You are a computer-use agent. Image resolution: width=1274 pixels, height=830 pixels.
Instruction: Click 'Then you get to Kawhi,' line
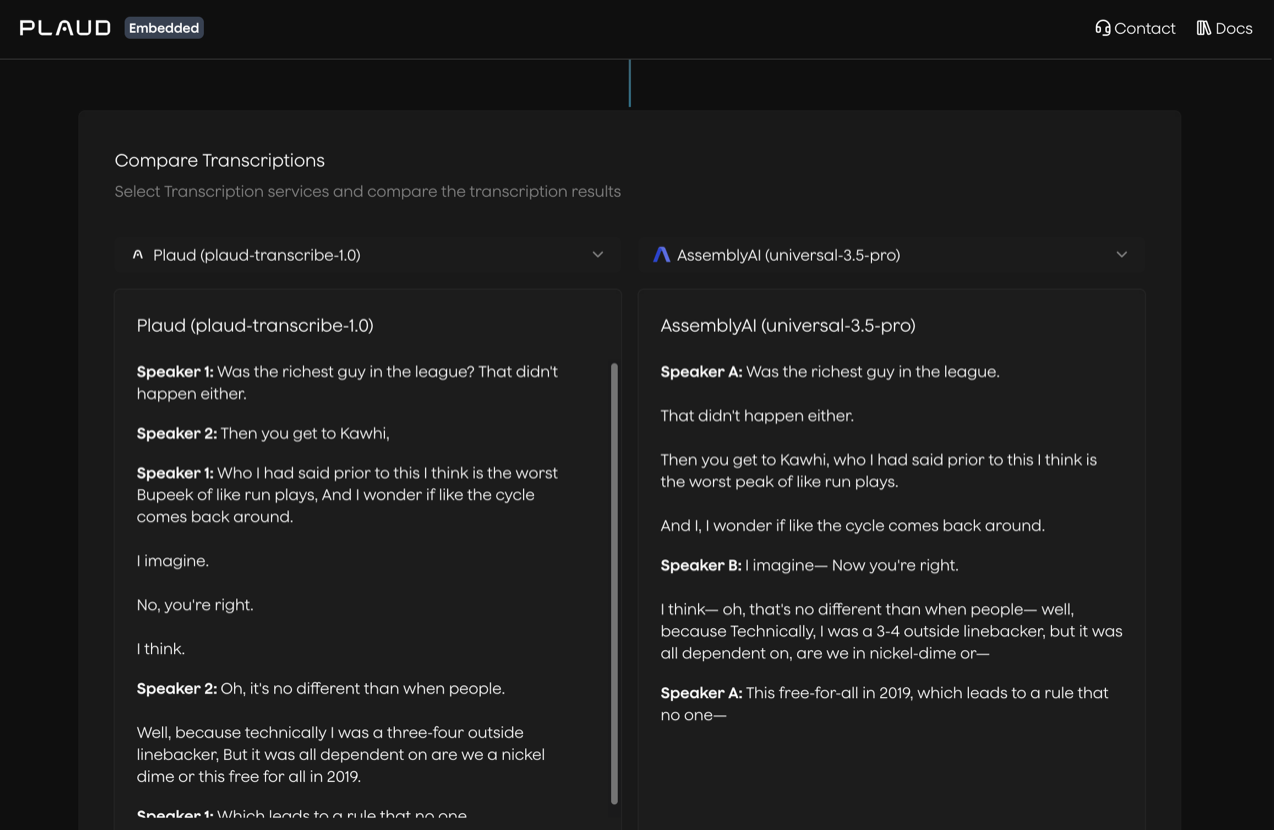pyautogui.click(x=263, y=433)
